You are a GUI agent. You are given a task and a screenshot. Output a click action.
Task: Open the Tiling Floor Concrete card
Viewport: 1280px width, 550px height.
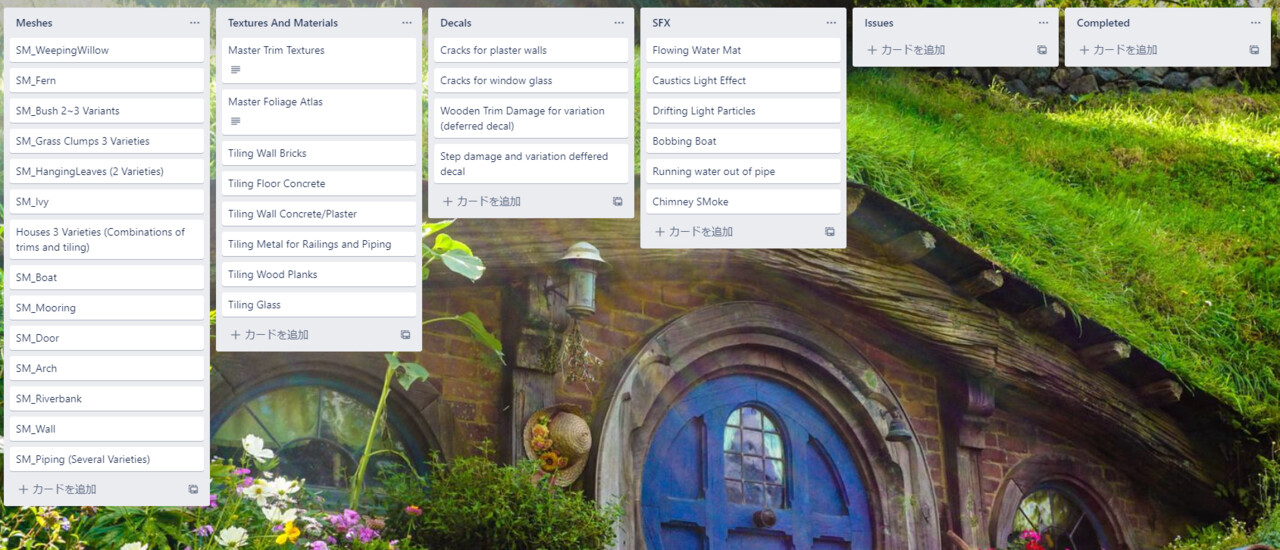coord(319,184)
